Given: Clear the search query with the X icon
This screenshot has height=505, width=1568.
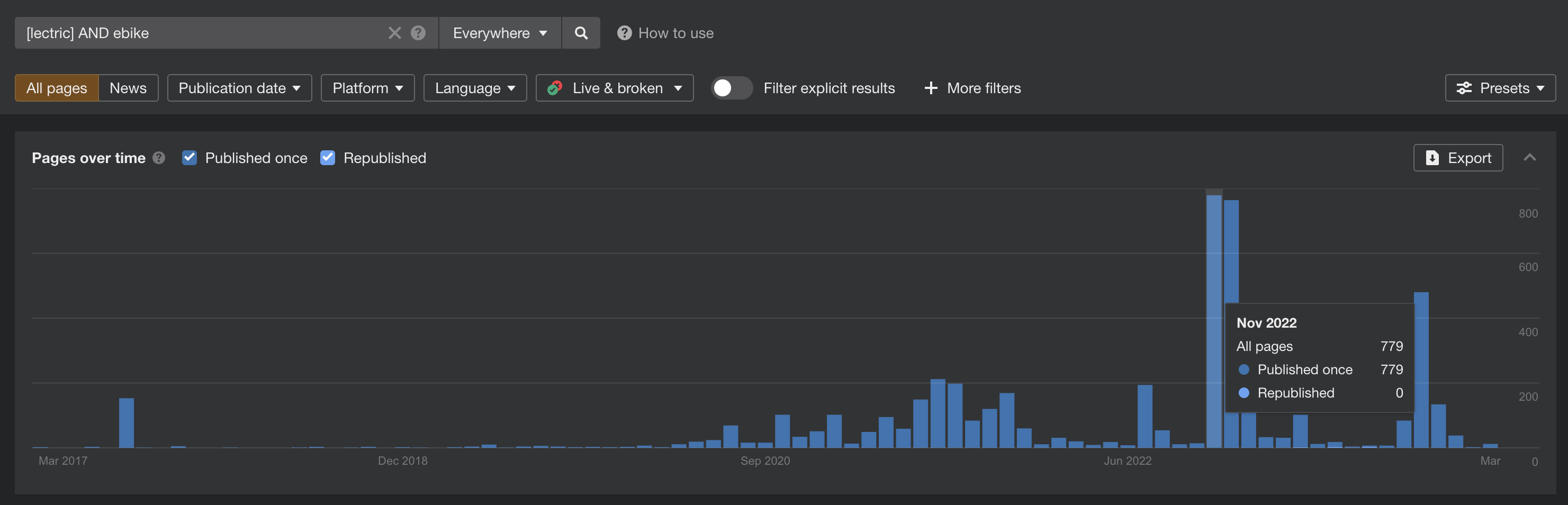Looking at the screenshot, I should point(394,33).
